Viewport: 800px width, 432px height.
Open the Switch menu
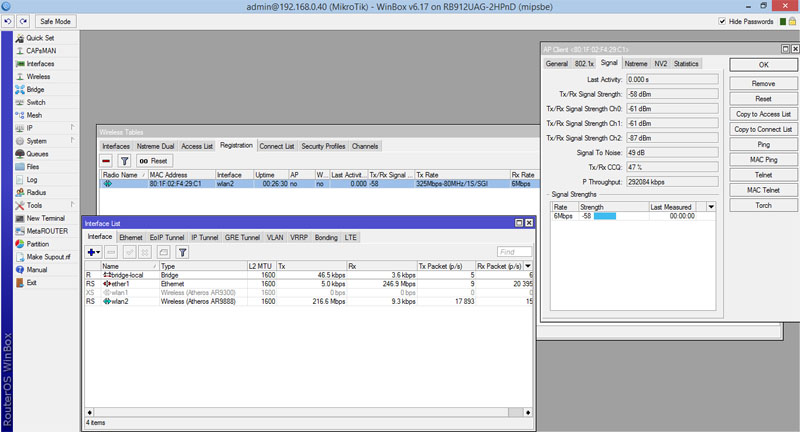(x=36, y=102)
